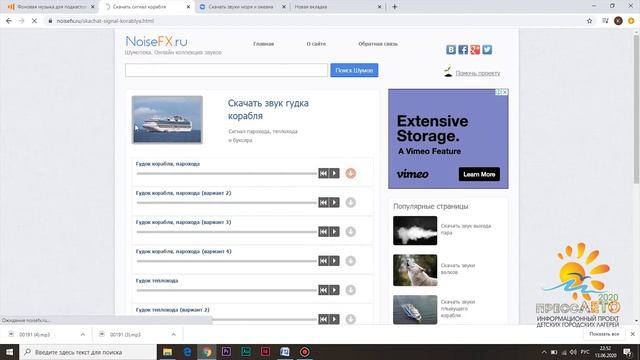640x360 pixels.
Task: Seek in first 'Гудок теплохода' progress bar
Action: tap(227, 290)
